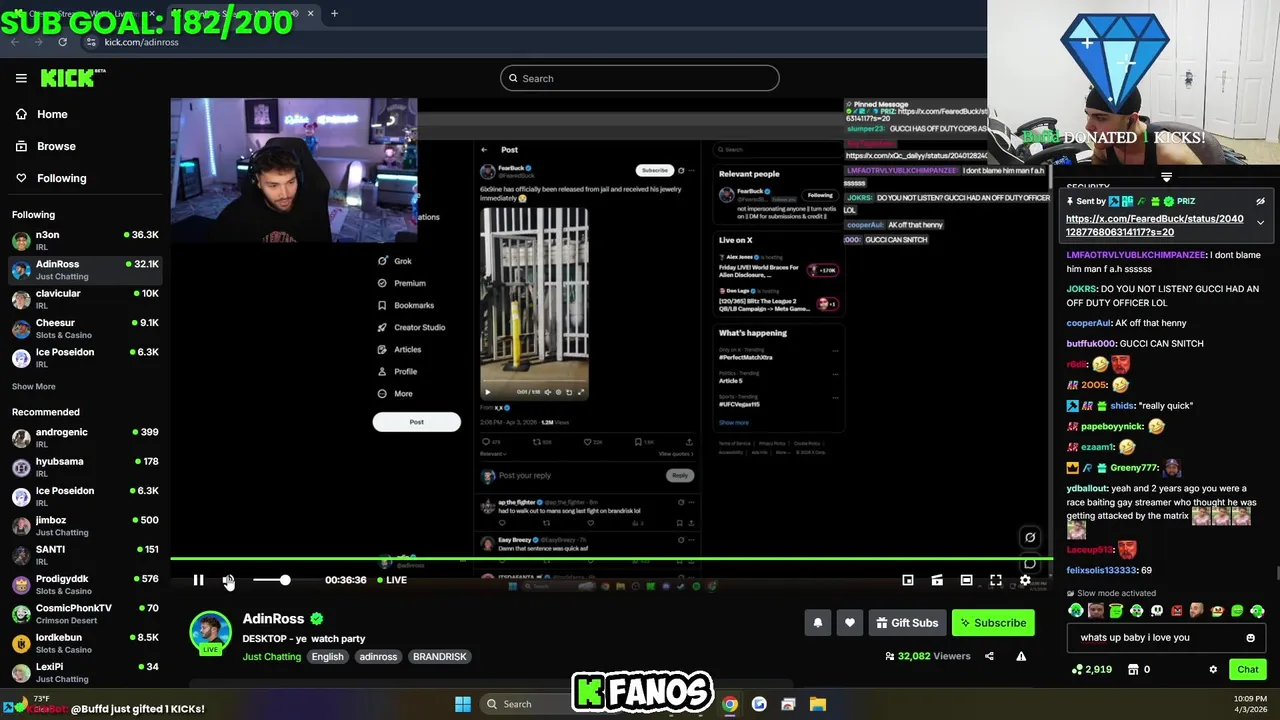The width and height of the screenshot is (1280, 720).
Task: Click the Gift Subs button
Action: point(907,623)
